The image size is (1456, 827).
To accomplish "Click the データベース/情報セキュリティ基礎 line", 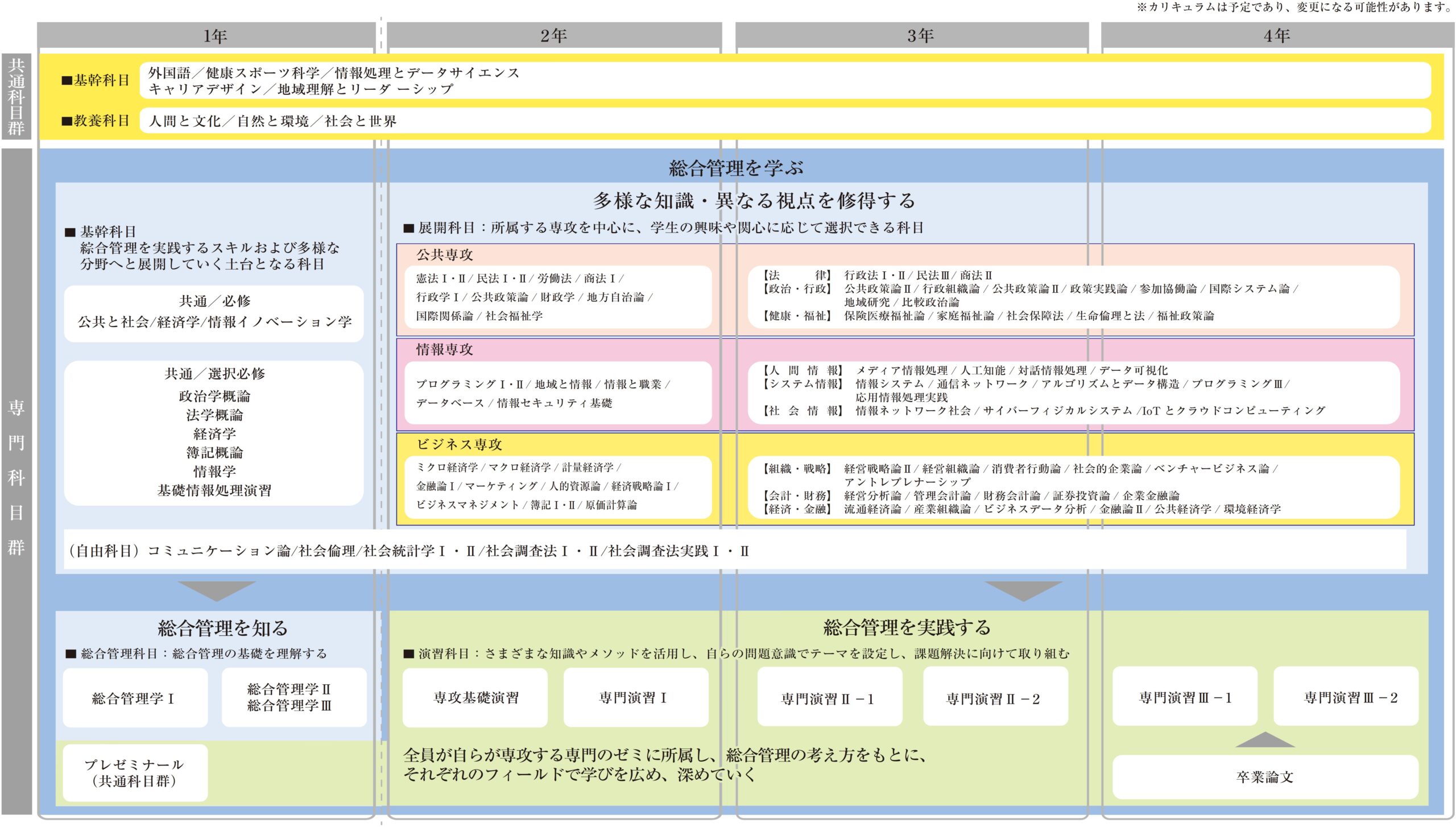I will (514, 403).
